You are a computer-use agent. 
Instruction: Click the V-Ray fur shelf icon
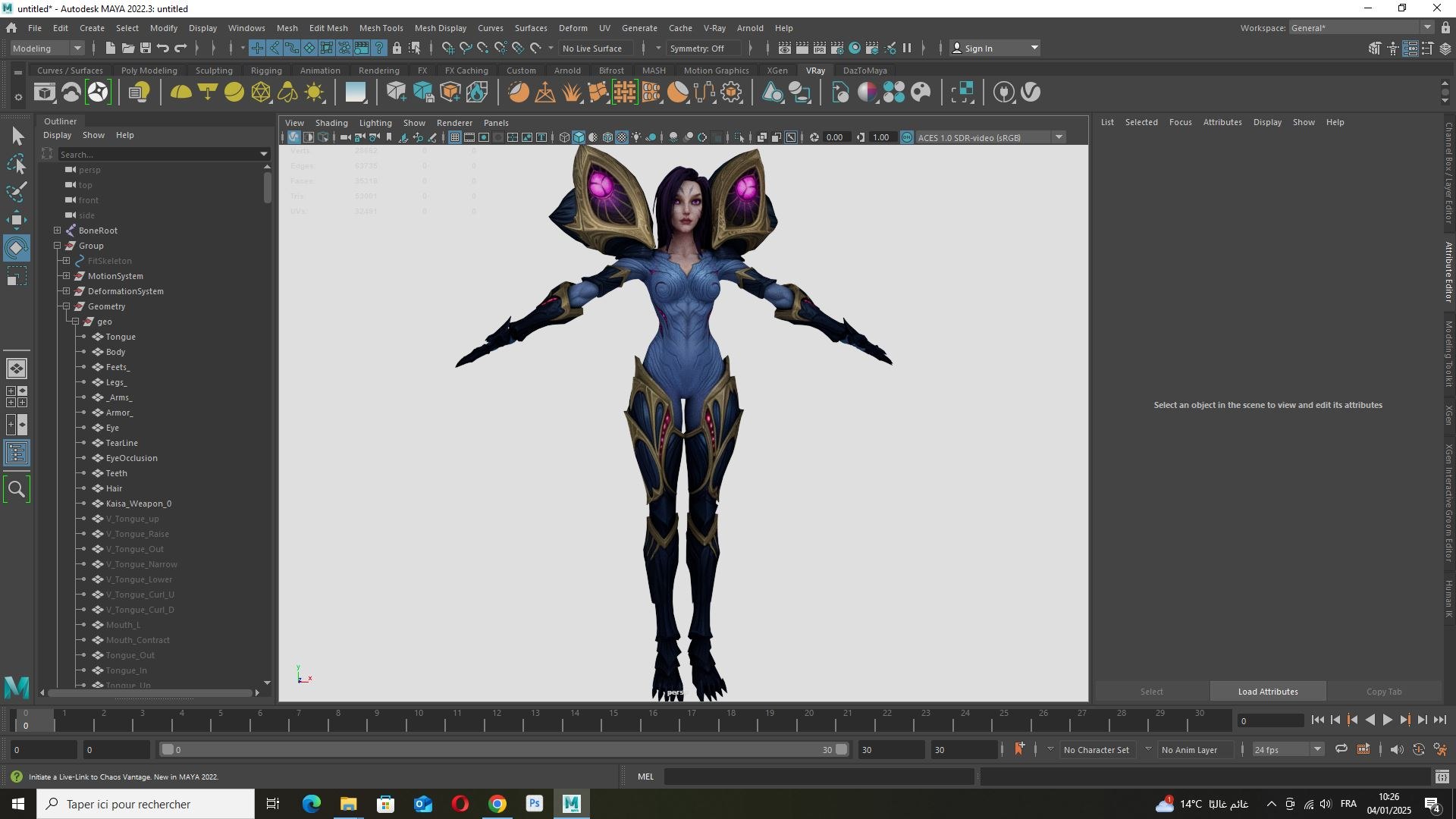pyautogui.click(x=571, y=93)
